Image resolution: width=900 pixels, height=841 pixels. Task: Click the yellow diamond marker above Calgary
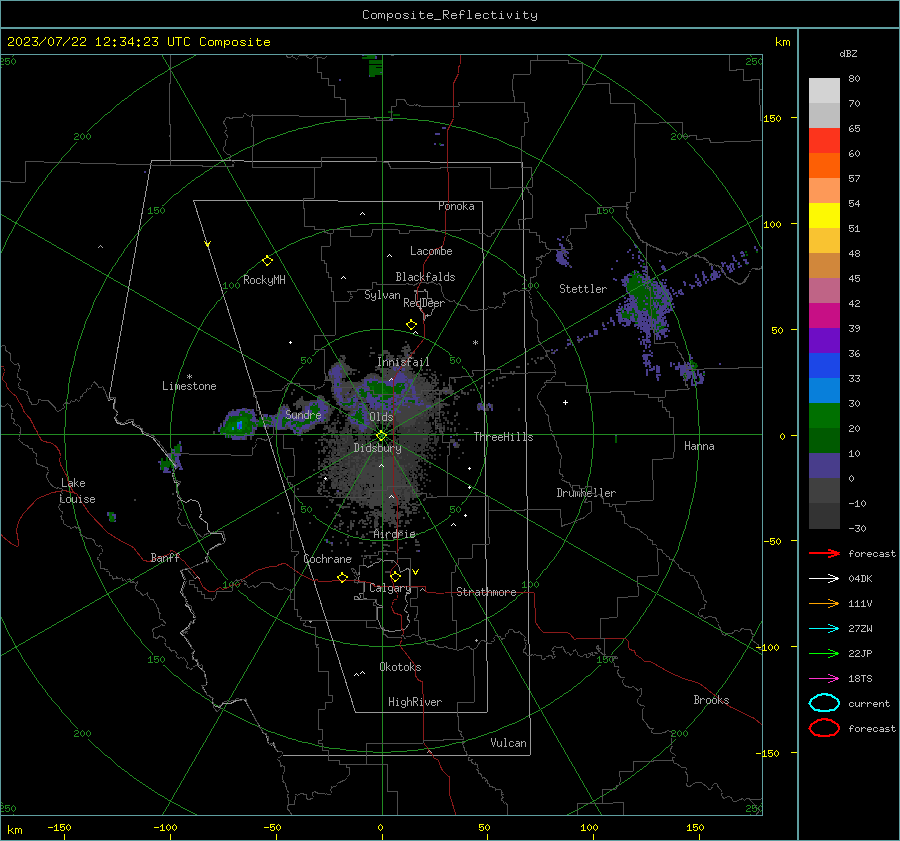395,576
